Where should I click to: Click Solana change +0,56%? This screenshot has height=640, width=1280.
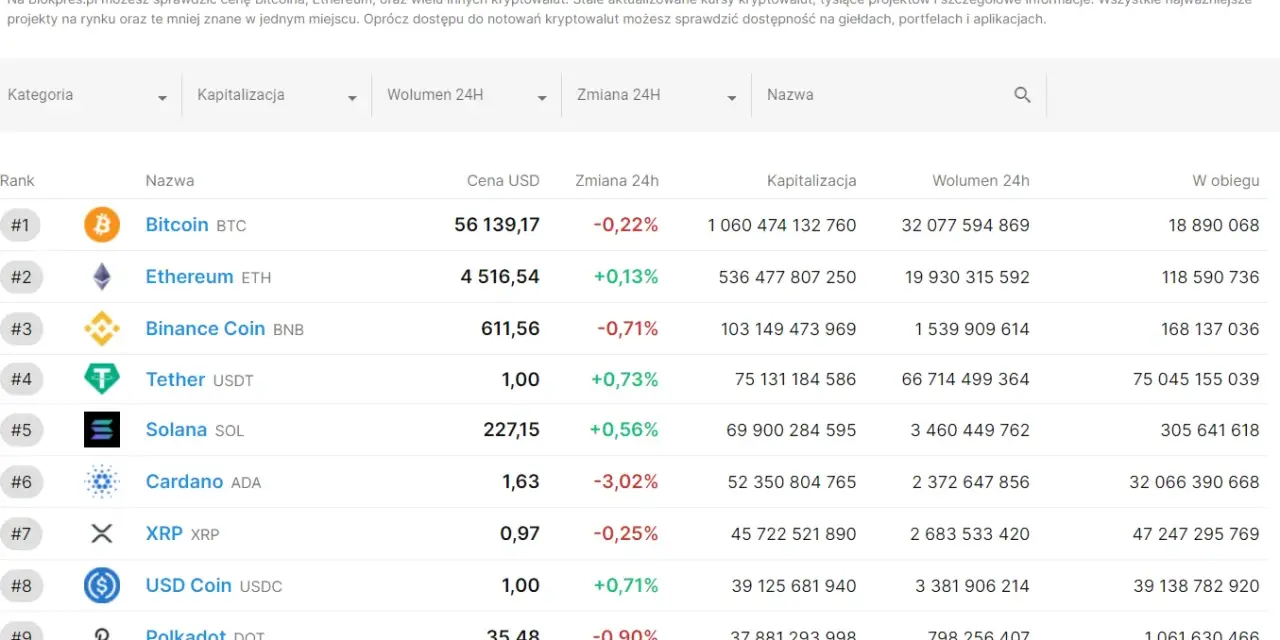[x=624, y=430]
